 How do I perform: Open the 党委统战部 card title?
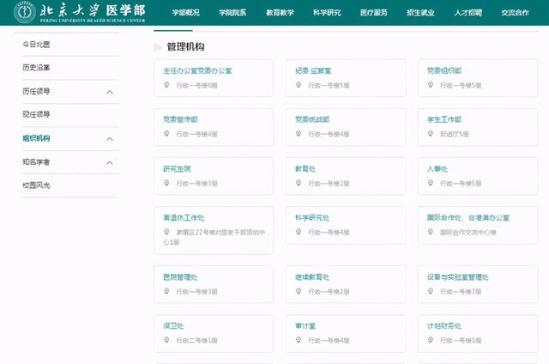(x=312, y=119)
